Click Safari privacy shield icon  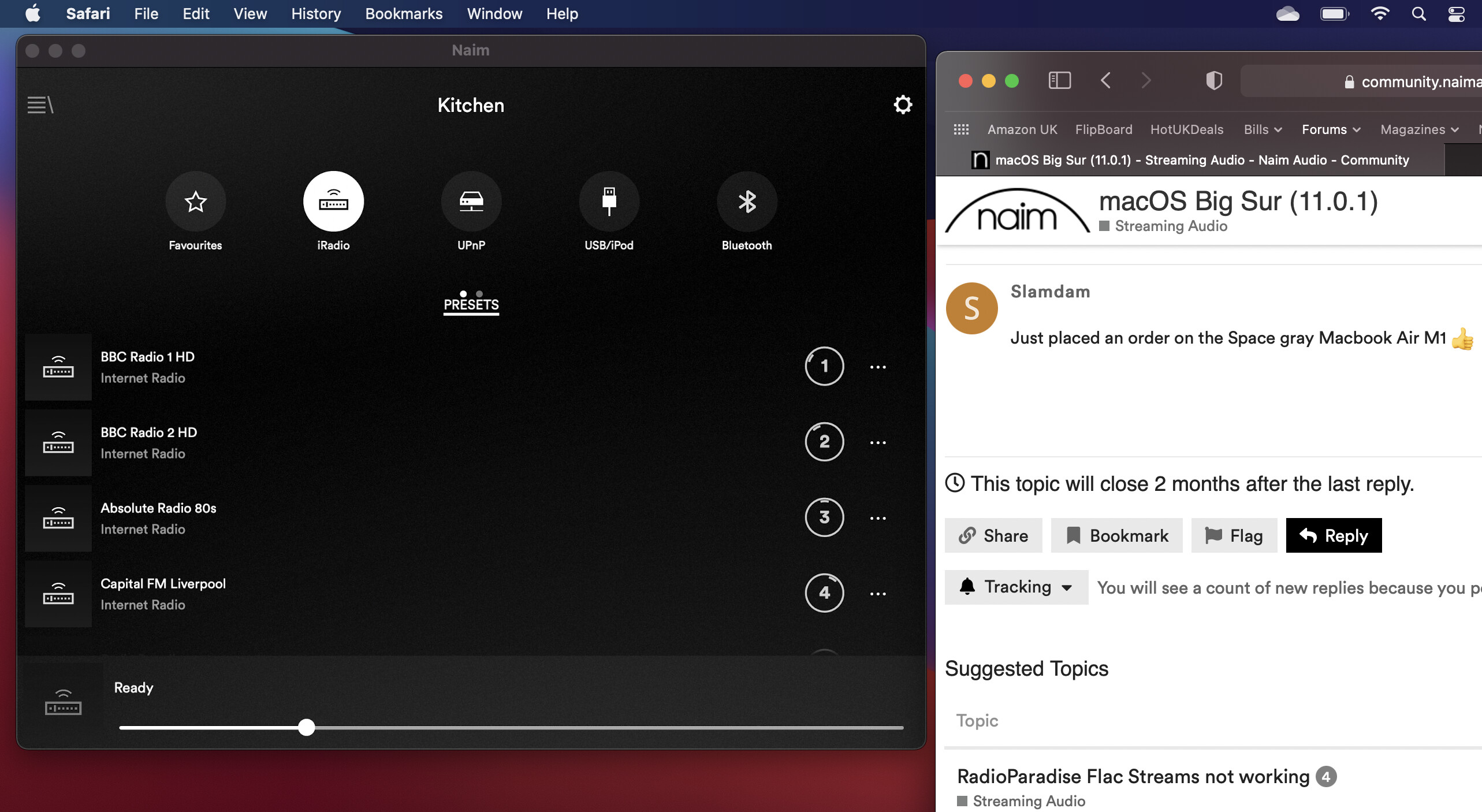[1214, 81]
